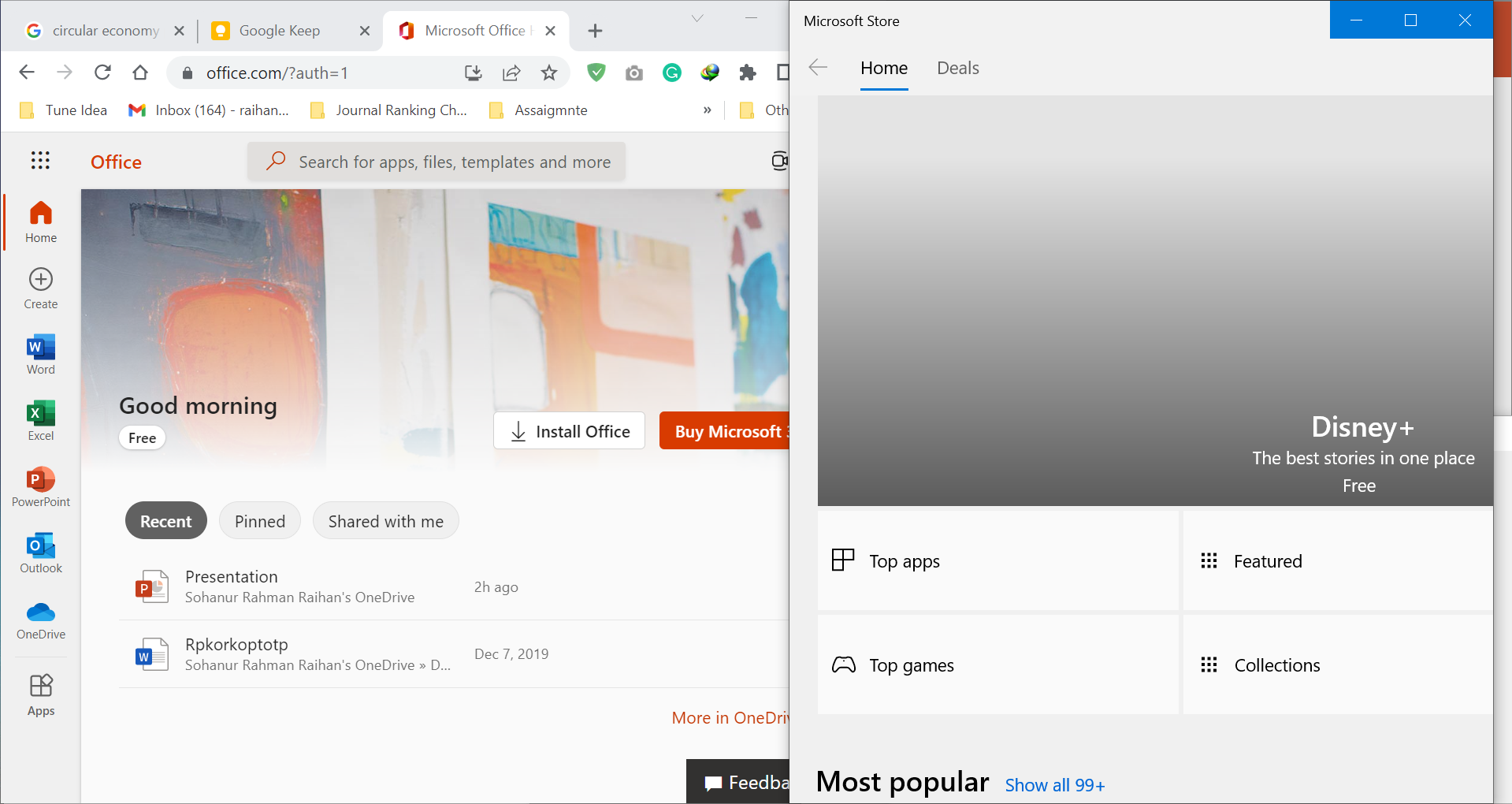The image size is (1512, 804).
Task: Select the Microsoft Office browser tab
Action: pos(477,31)
